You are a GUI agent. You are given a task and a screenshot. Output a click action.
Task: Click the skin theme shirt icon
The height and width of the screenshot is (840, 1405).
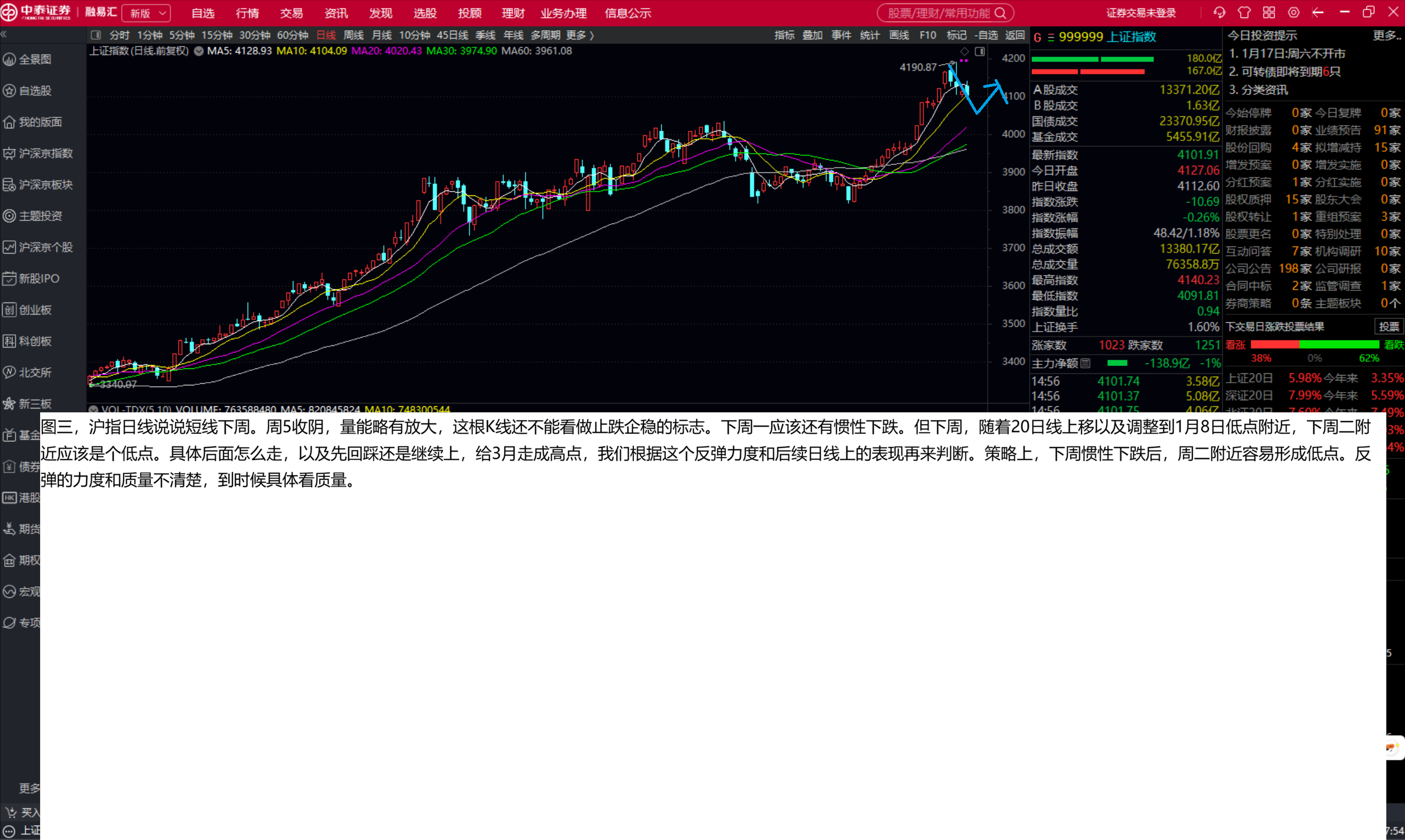pos(1244,13)
